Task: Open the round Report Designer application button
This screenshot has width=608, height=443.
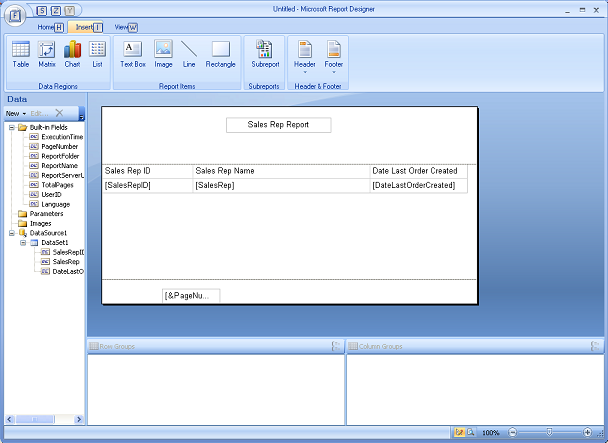Action: [x=15, y=16]
